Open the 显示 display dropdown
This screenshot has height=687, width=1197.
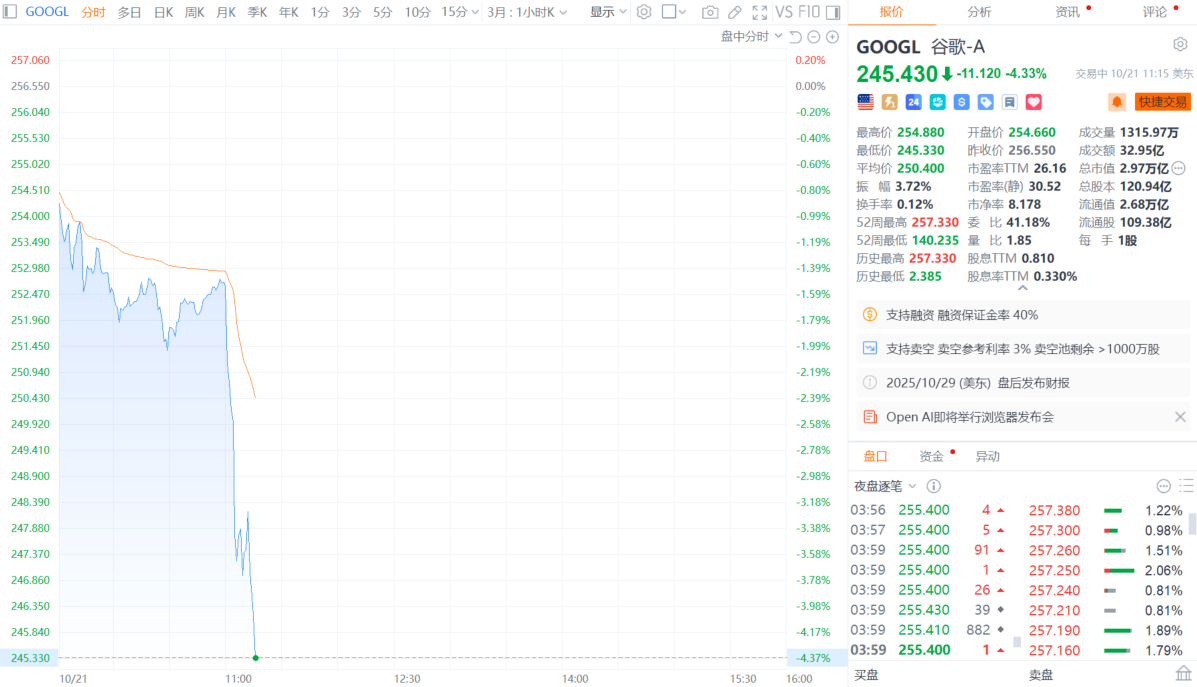point(608,12)
